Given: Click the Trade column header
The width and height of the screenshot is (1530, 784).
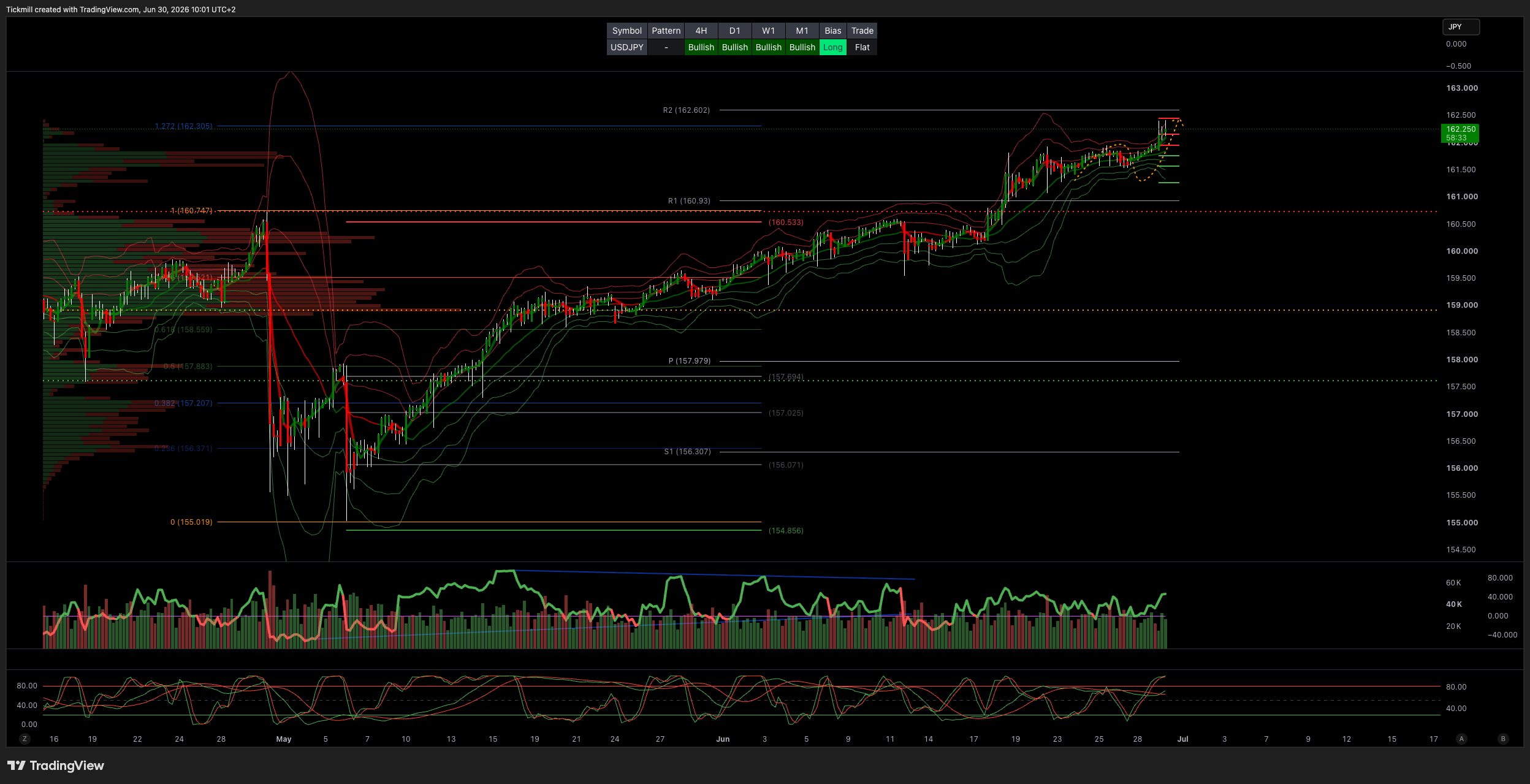Looking at the screenshot, I should point(862,31).
